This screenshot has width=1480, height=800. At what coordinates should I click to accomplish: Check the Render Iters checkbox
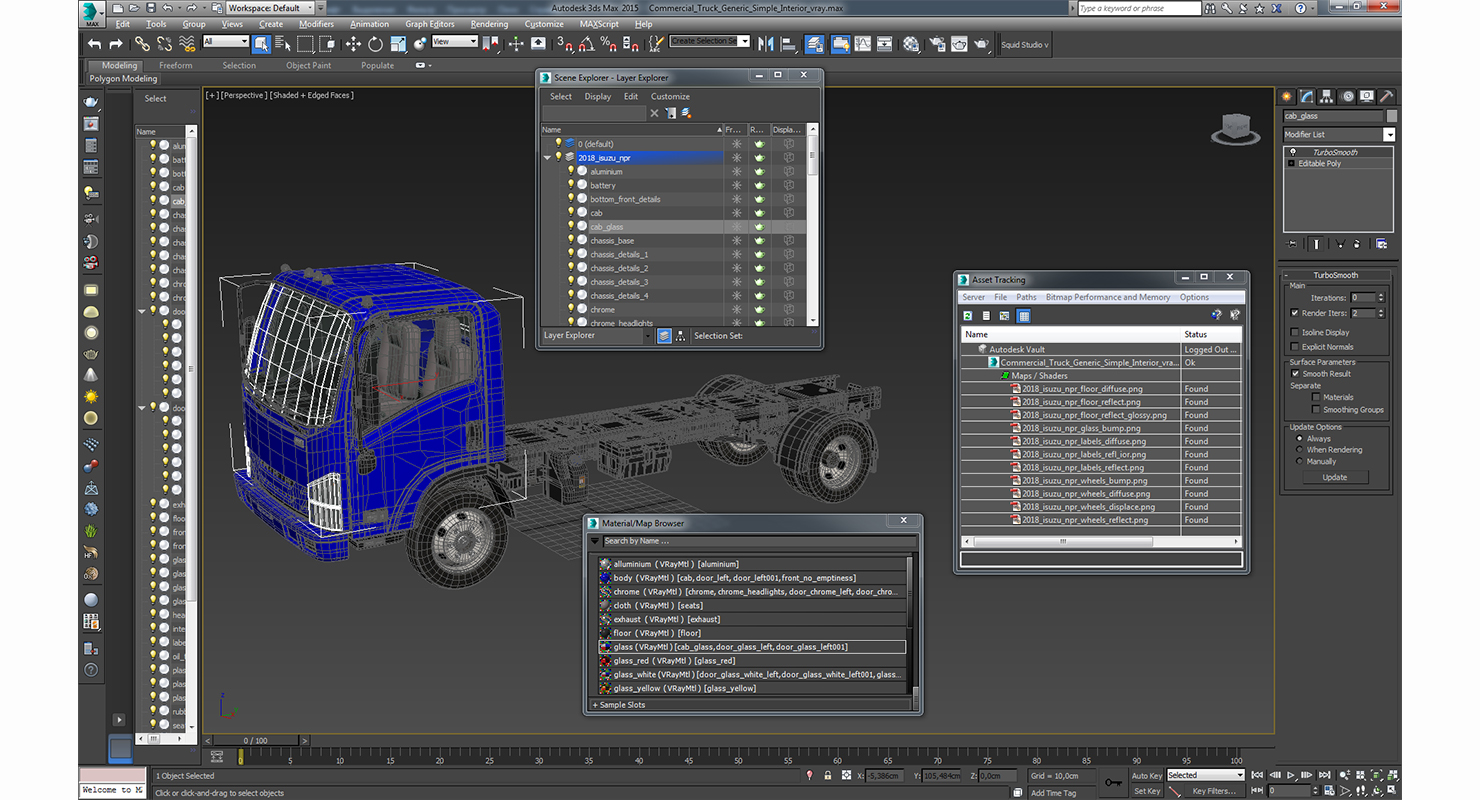coord(1295,313)
